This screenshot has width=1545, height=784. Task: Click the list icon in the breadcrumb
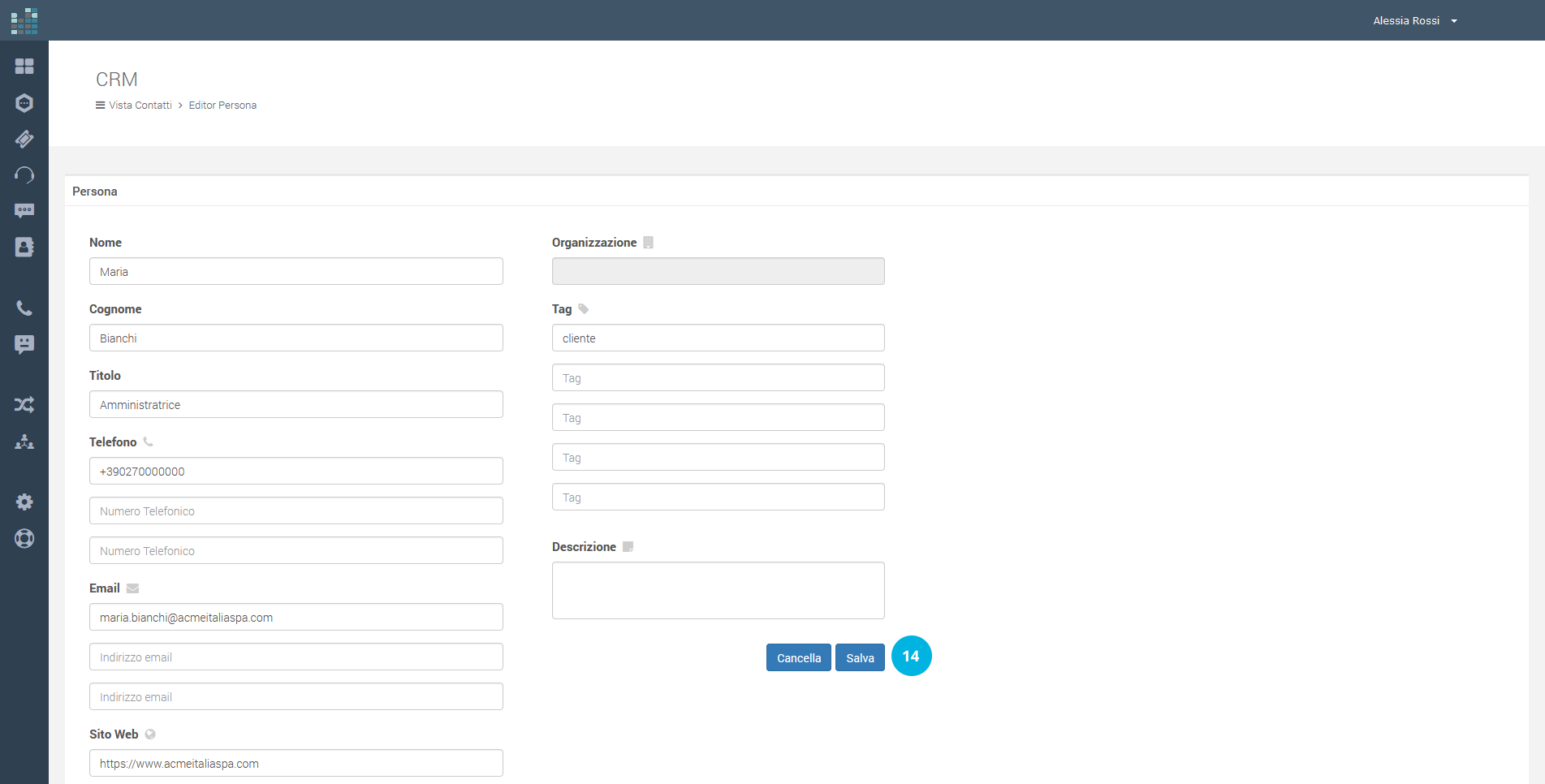(101, 106)
